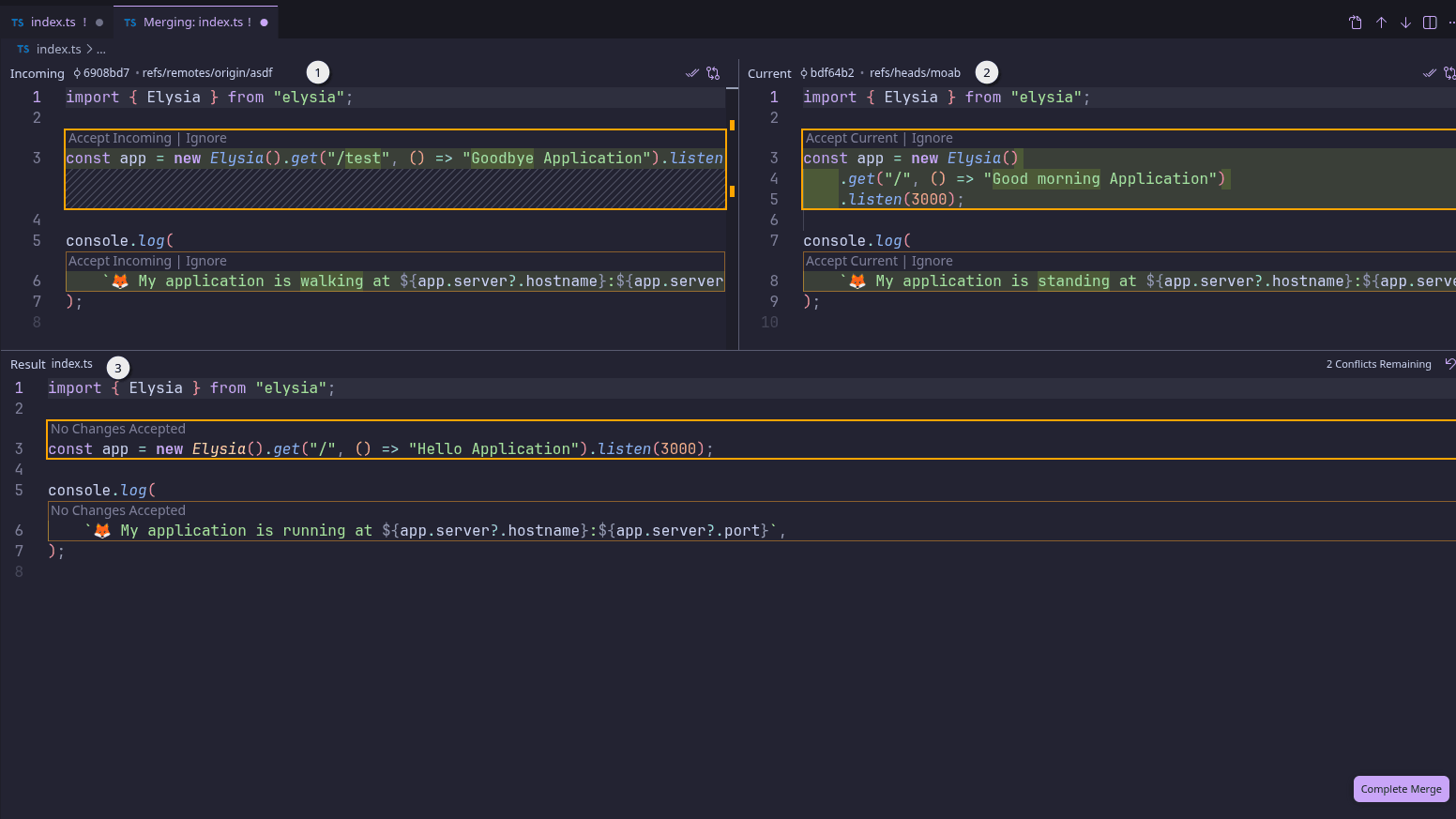This screenshot has height=819, width=1456.
Task: Click the Incoming commit 6908bd7 label
Action: coord(101,73)
